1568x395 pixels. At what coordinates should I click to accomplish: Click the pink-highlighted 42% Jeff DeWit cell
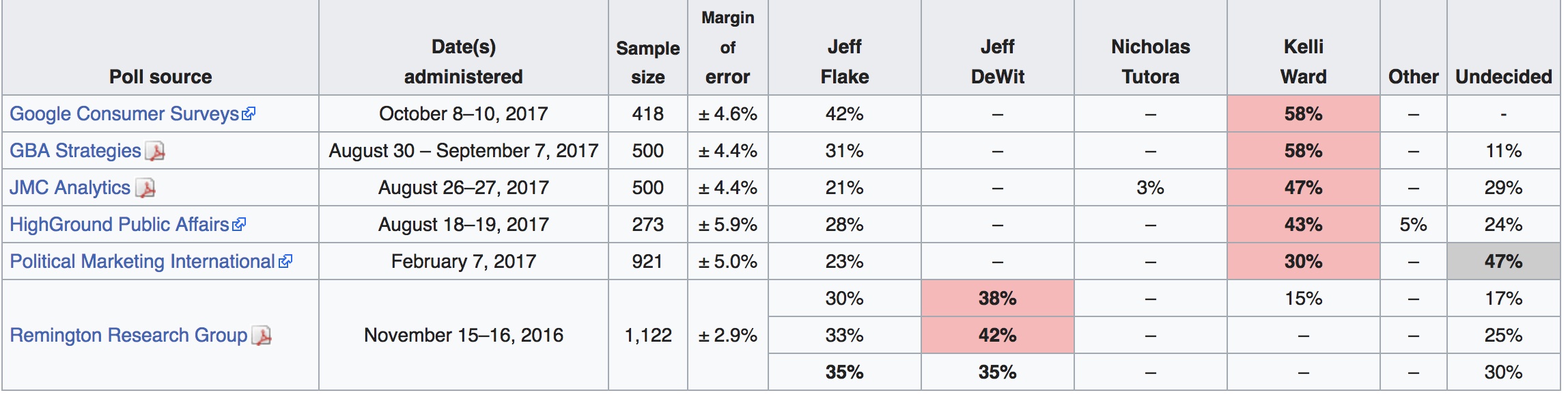[997, 335]
